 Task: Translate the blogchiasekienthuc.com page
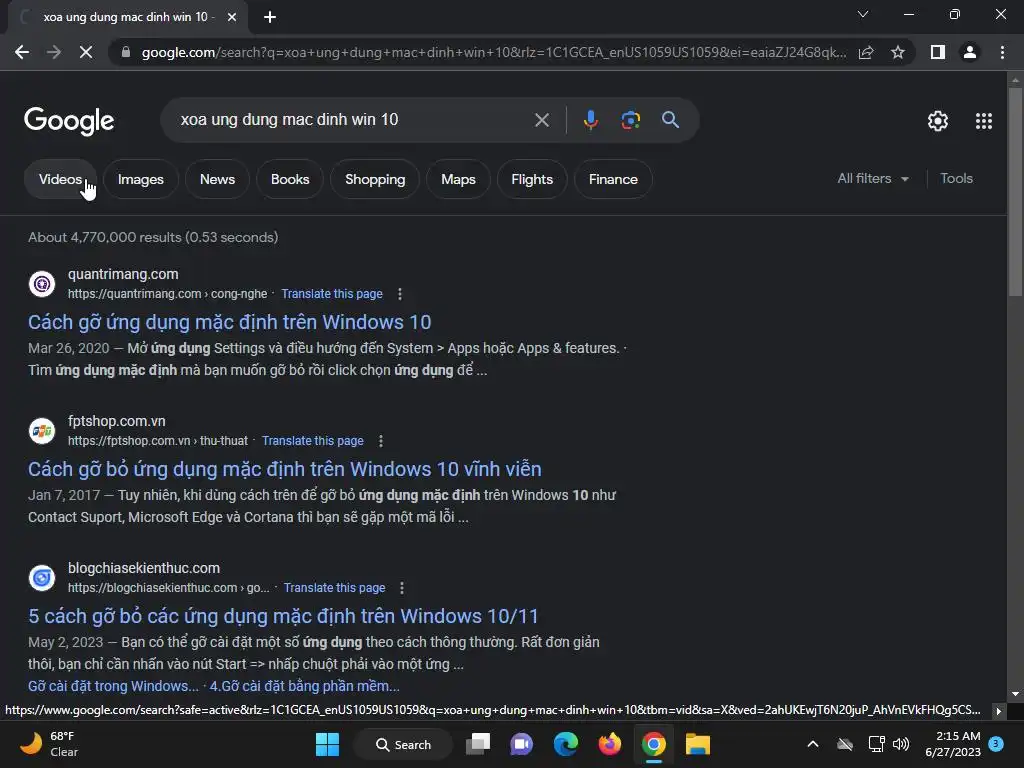(x=334, y=588)
